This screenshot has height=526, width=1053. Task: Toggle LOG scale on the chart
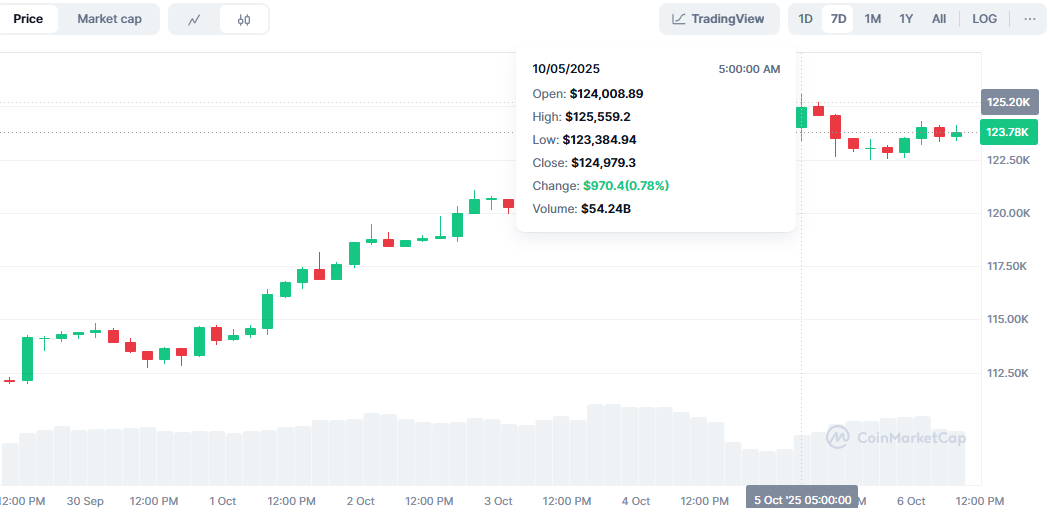984,19
